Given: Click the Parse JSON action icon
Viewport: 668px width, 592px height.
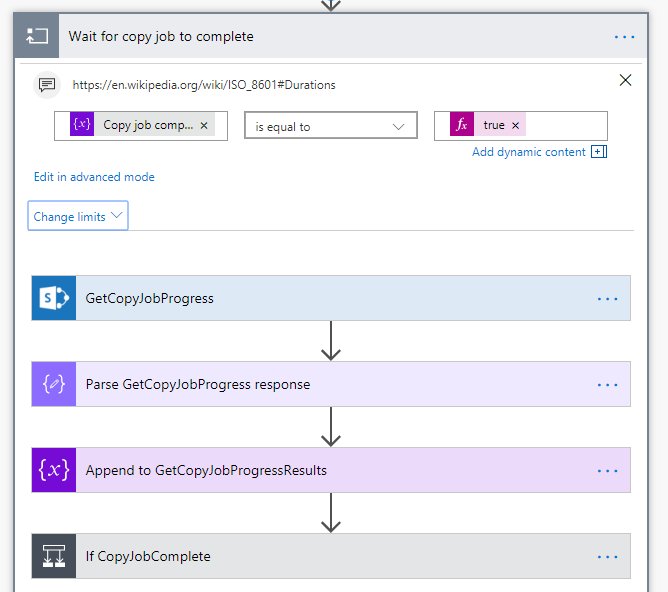Looking at the screenshot, I should click(54, 384).
